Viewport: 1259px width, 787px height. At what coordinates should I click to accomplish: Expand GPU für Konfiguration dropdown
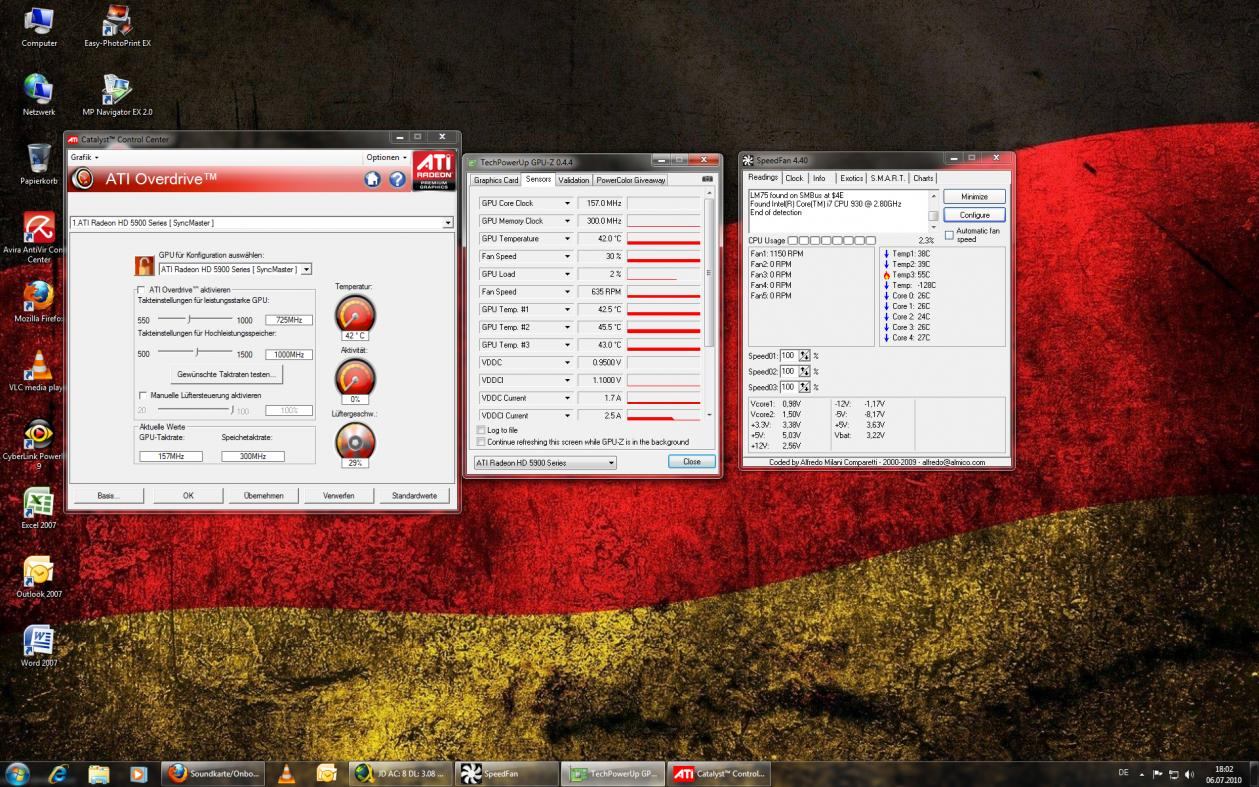pos(307,269)
